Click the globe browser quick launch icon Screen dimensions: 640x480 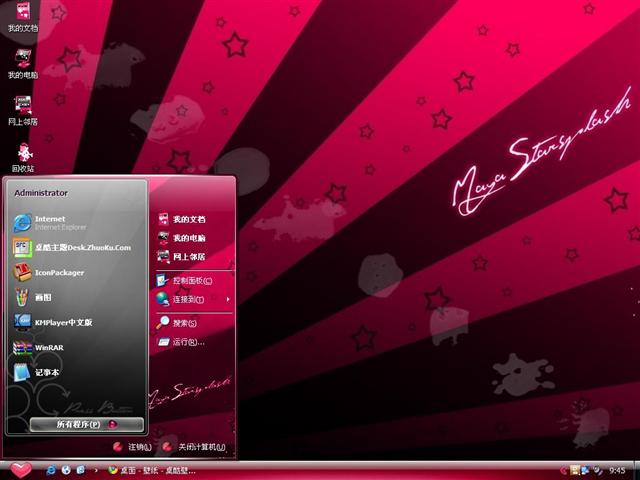click(x=66, y=470)
